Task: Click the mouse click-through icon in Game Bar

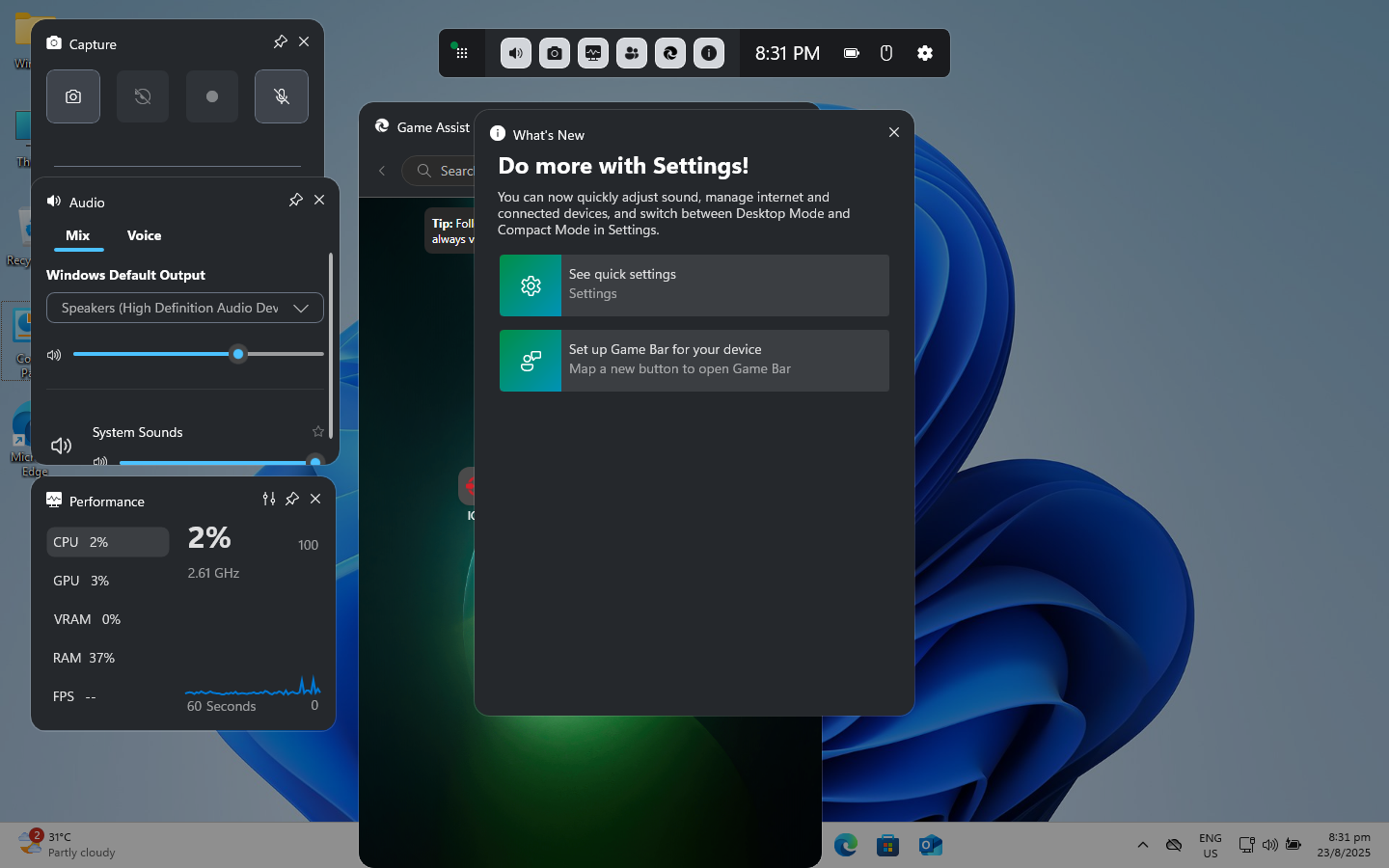Action: tap(886, 53)
